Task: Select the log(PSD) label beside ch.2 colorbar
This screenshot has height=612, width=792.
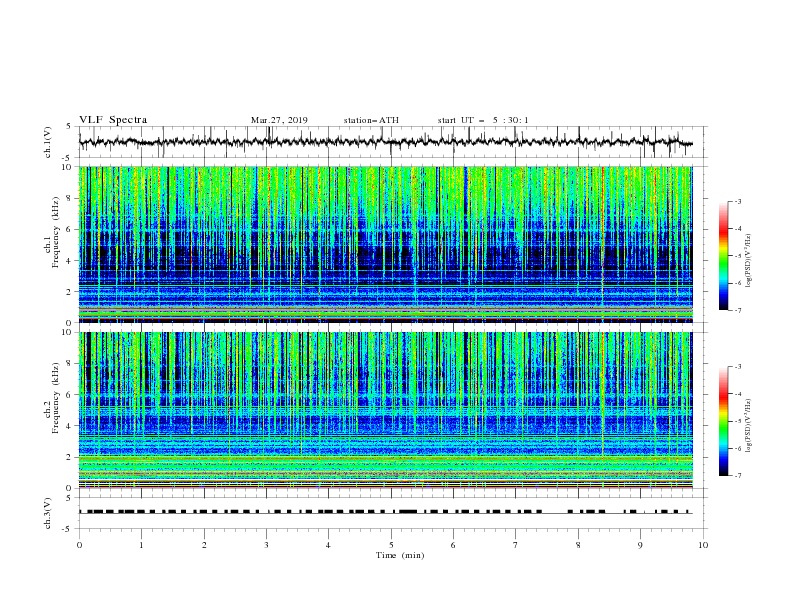Action: [749, 426]
